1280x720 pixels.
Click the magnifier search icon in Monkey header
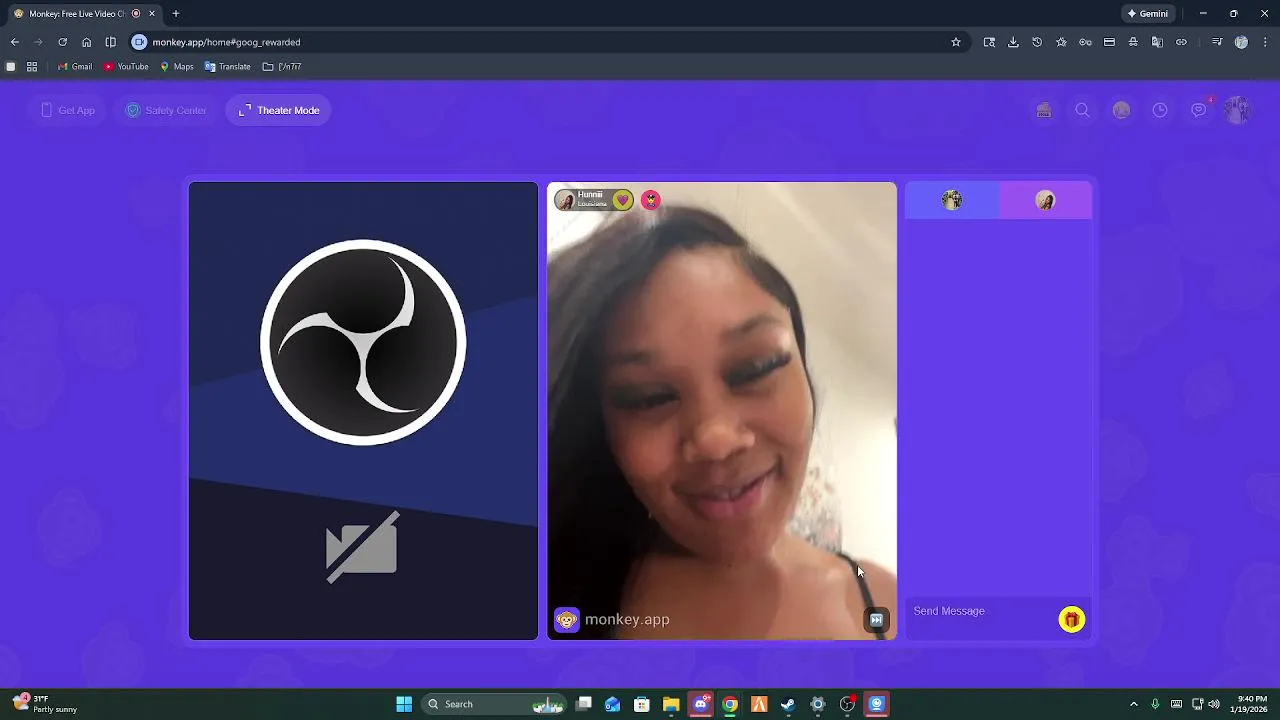pyautogui.click(x=1083, y=110)
